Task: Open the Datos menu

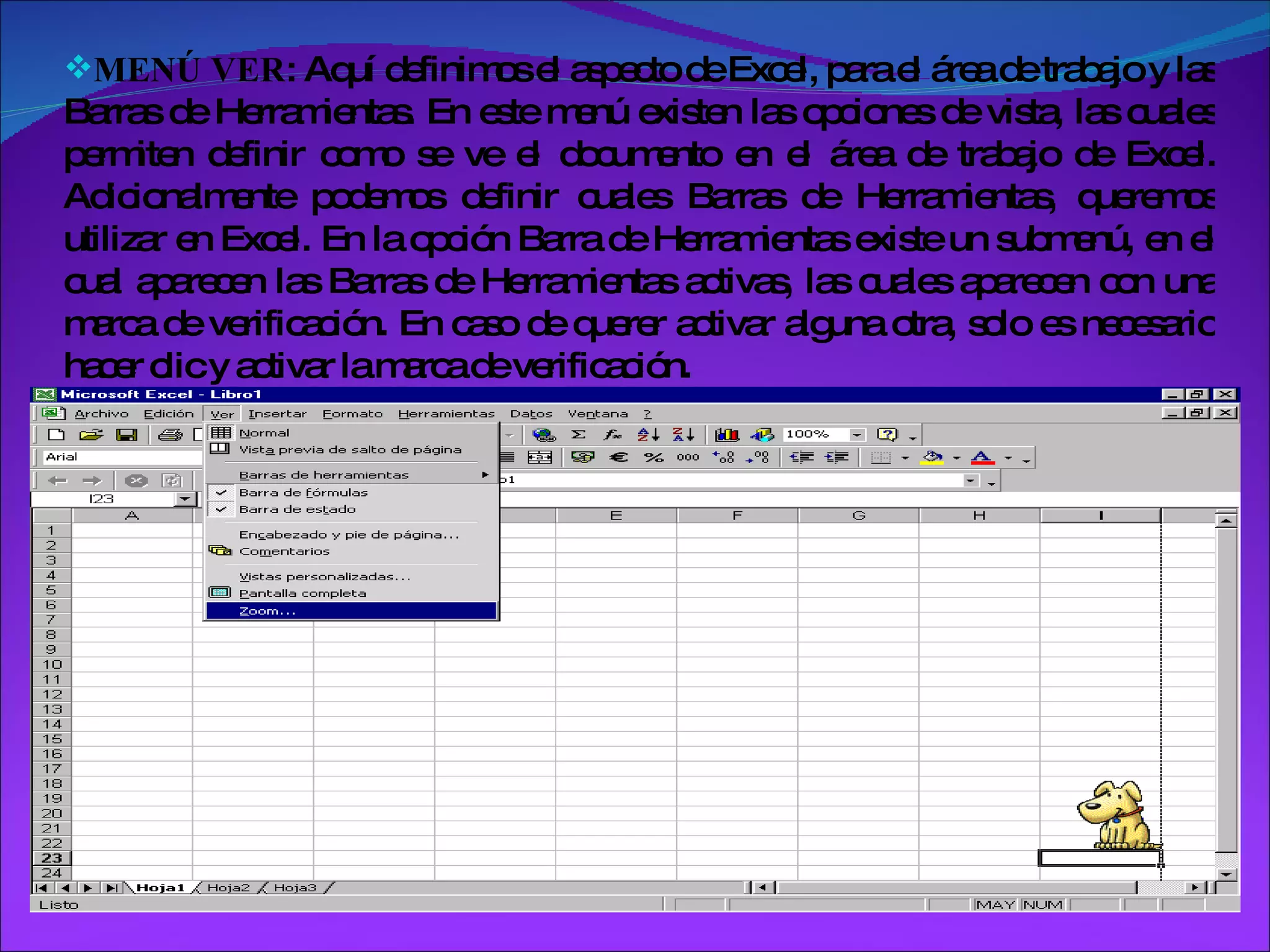Action: (531, 413)
